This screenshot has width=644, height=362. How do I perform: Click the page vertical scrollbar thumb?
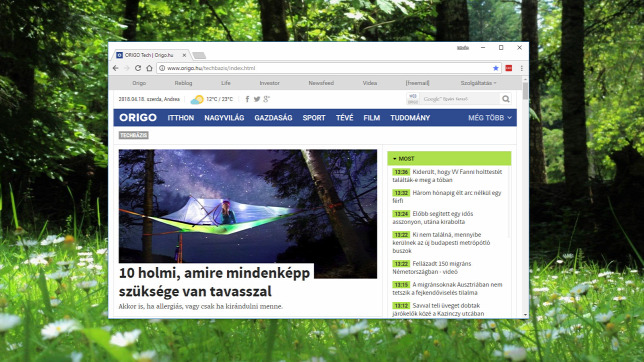point(525,91)
